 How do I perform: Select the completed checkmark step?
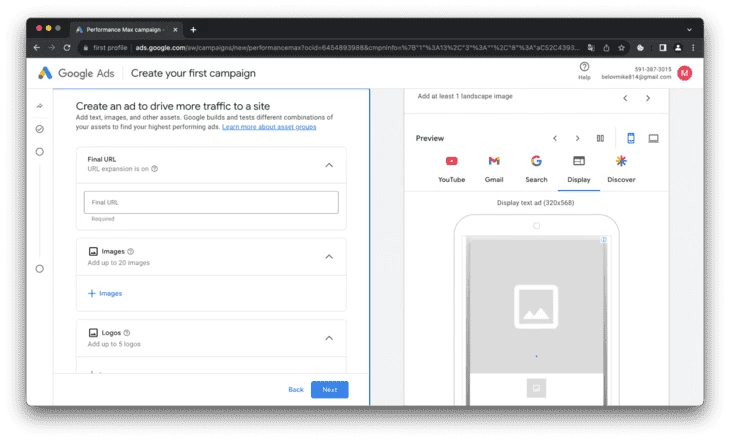[x=40, y=129]
